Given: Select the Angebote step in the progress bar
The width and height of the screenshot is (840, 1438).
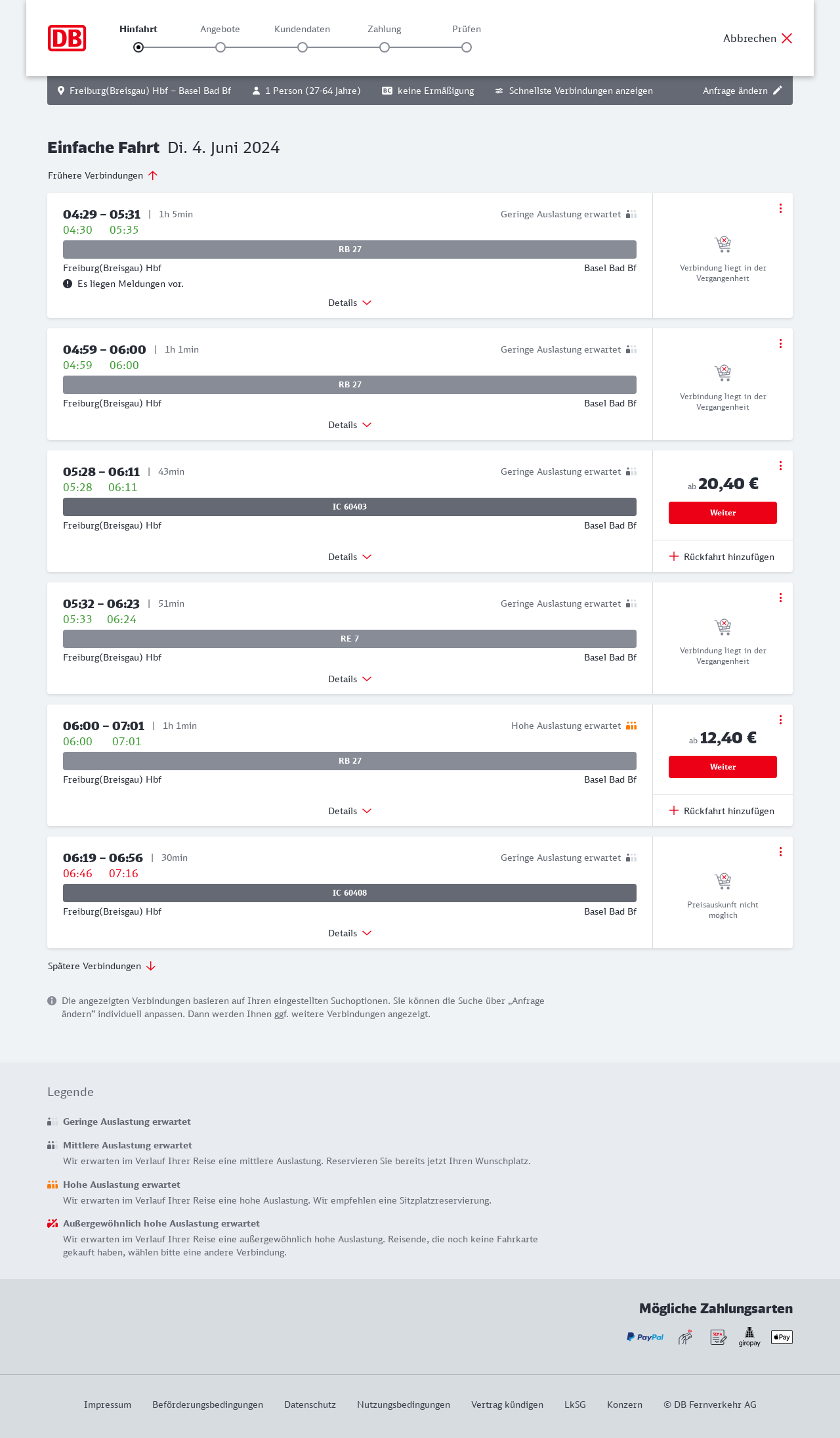Looking at the screenshot, I should pos(220,47).
